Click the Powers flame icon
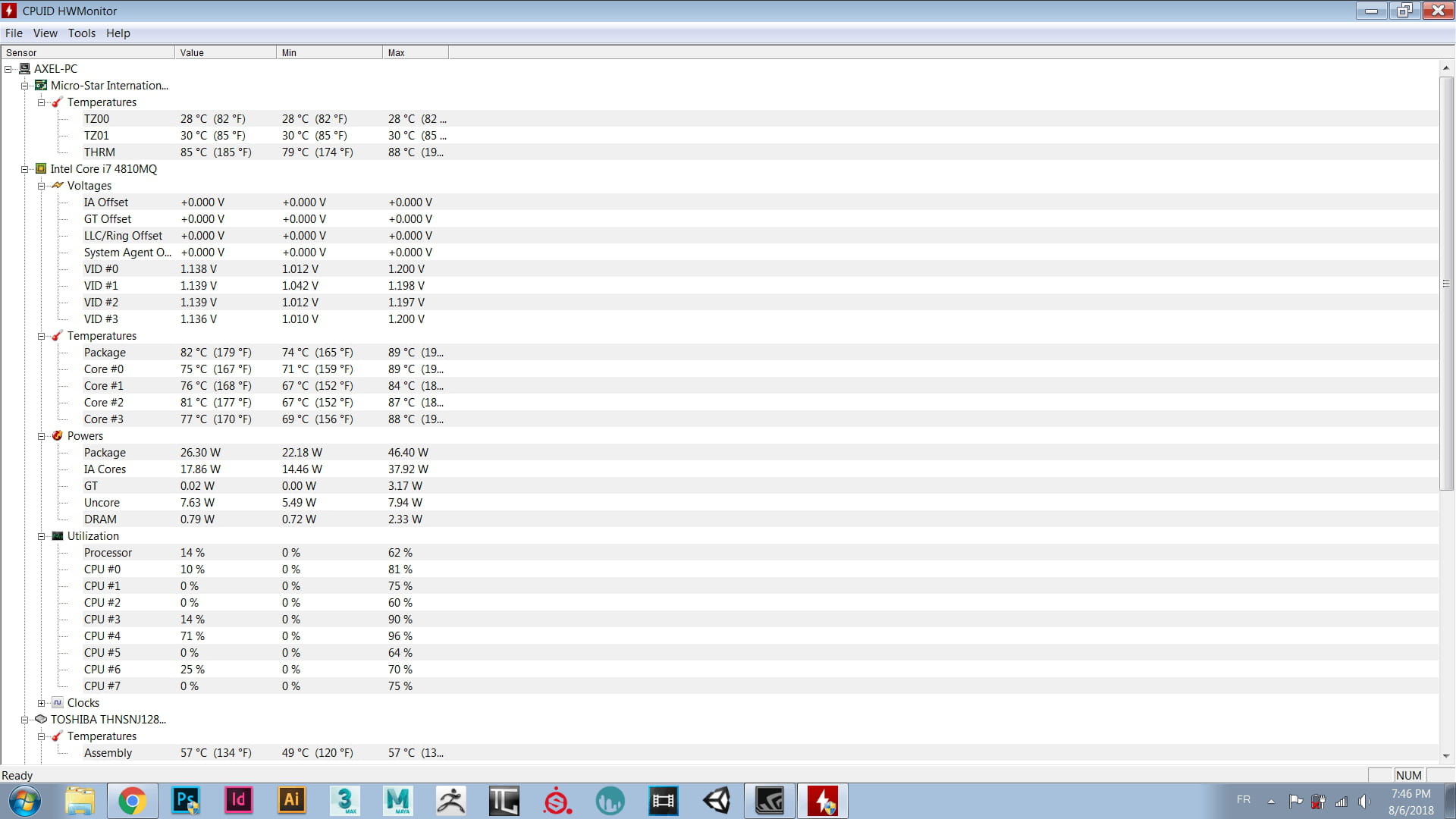 pos(58,436)
